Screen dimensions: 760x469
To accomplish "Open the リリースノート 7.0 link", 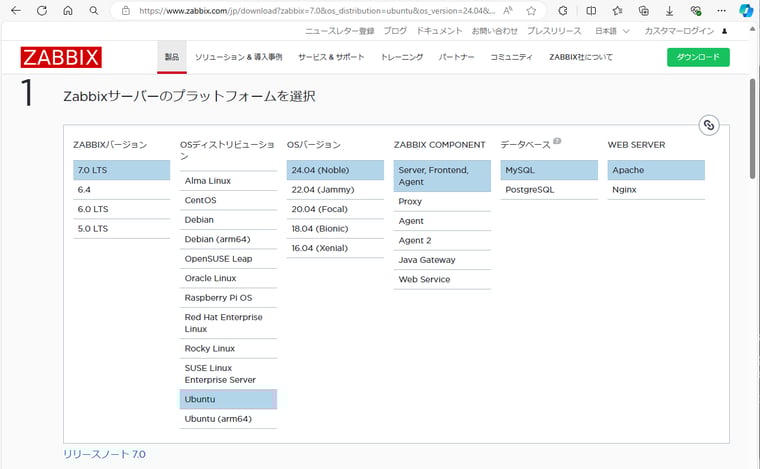I will (104, 454).
